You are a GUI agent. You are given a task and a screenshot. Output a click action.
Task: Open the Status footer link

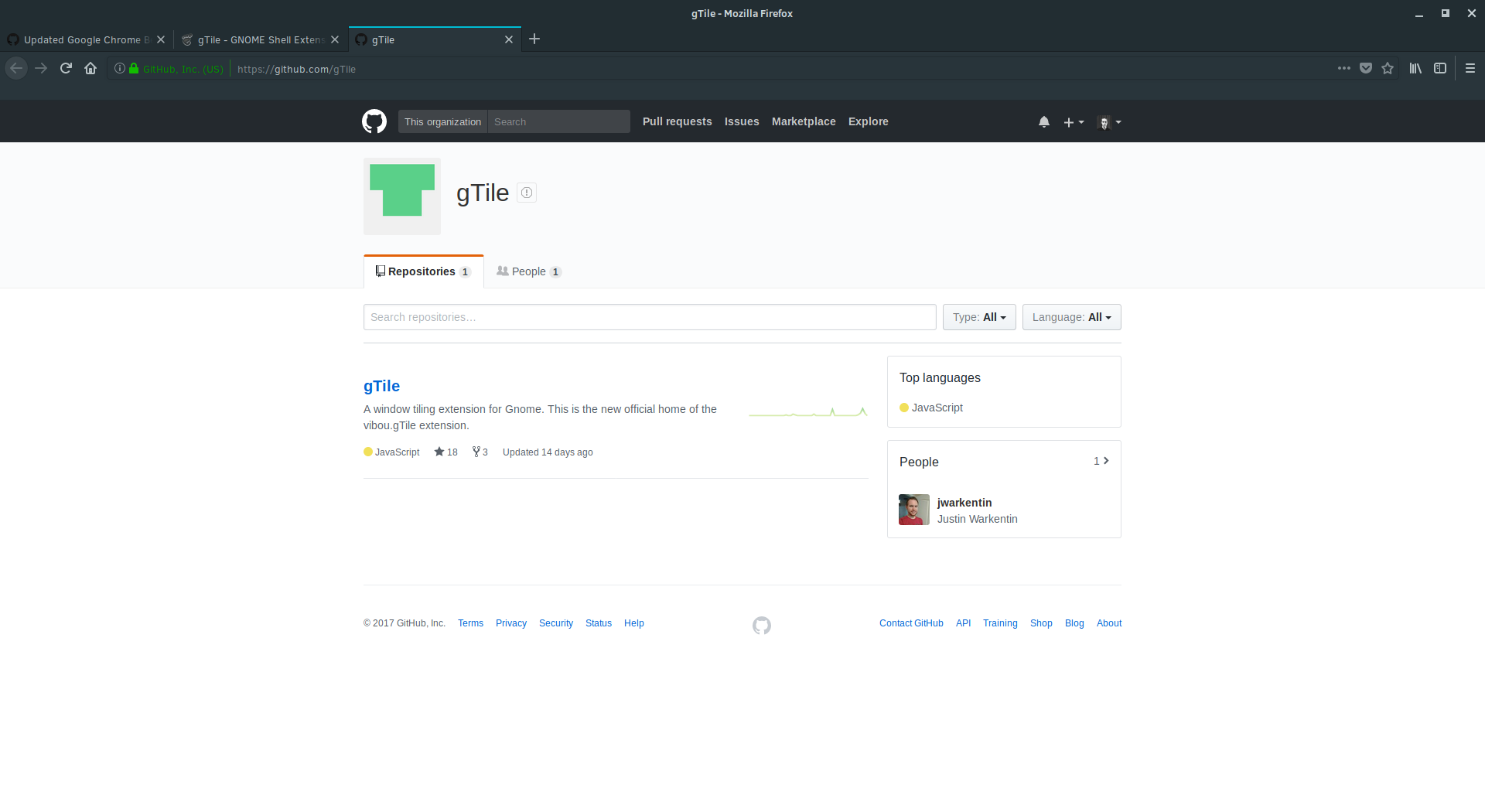pos(599,623)
